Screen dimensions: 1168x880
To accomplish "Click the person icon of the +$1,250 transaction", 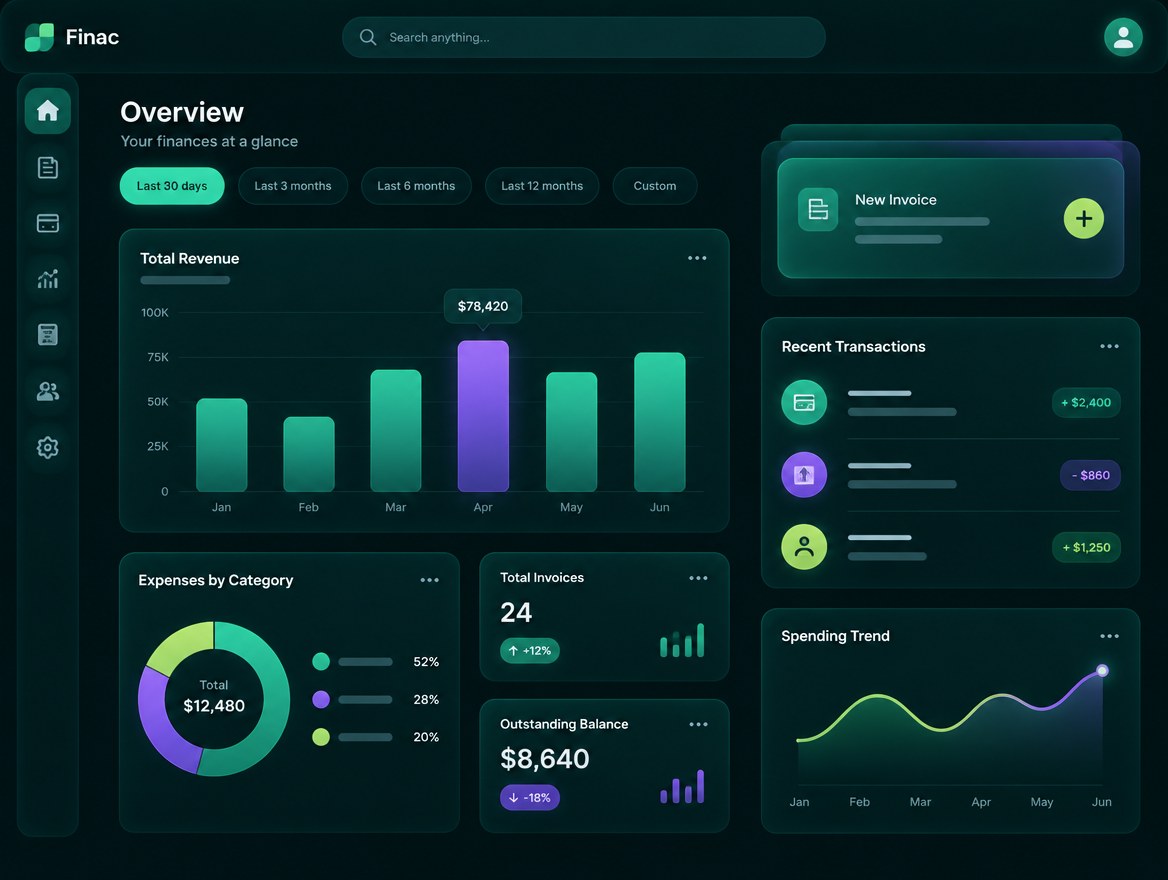I will point(804,547).
